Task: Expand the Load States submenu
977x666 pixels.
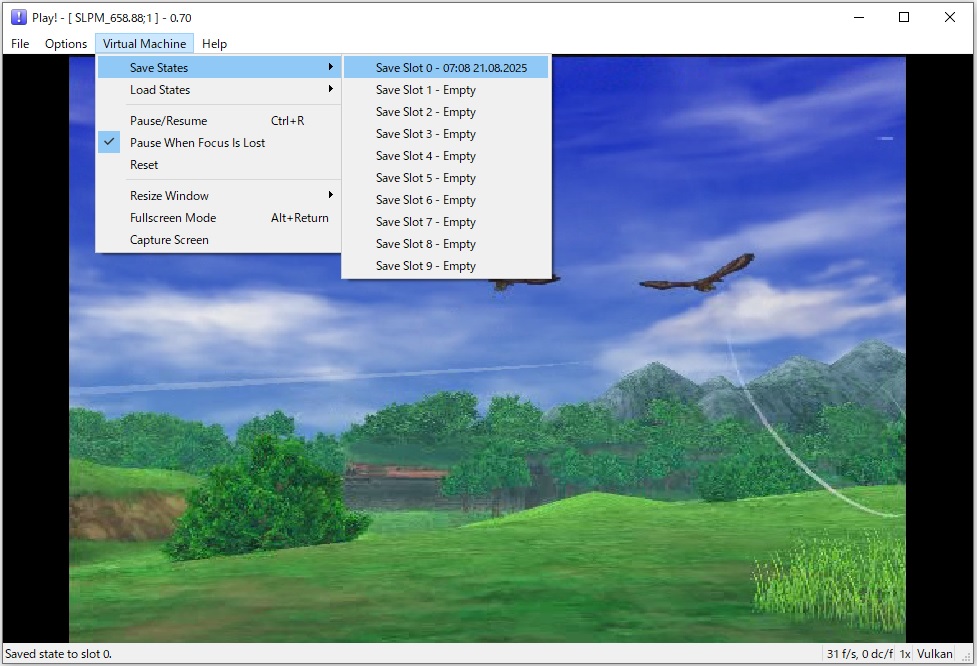Action: (x=219, y=90)
